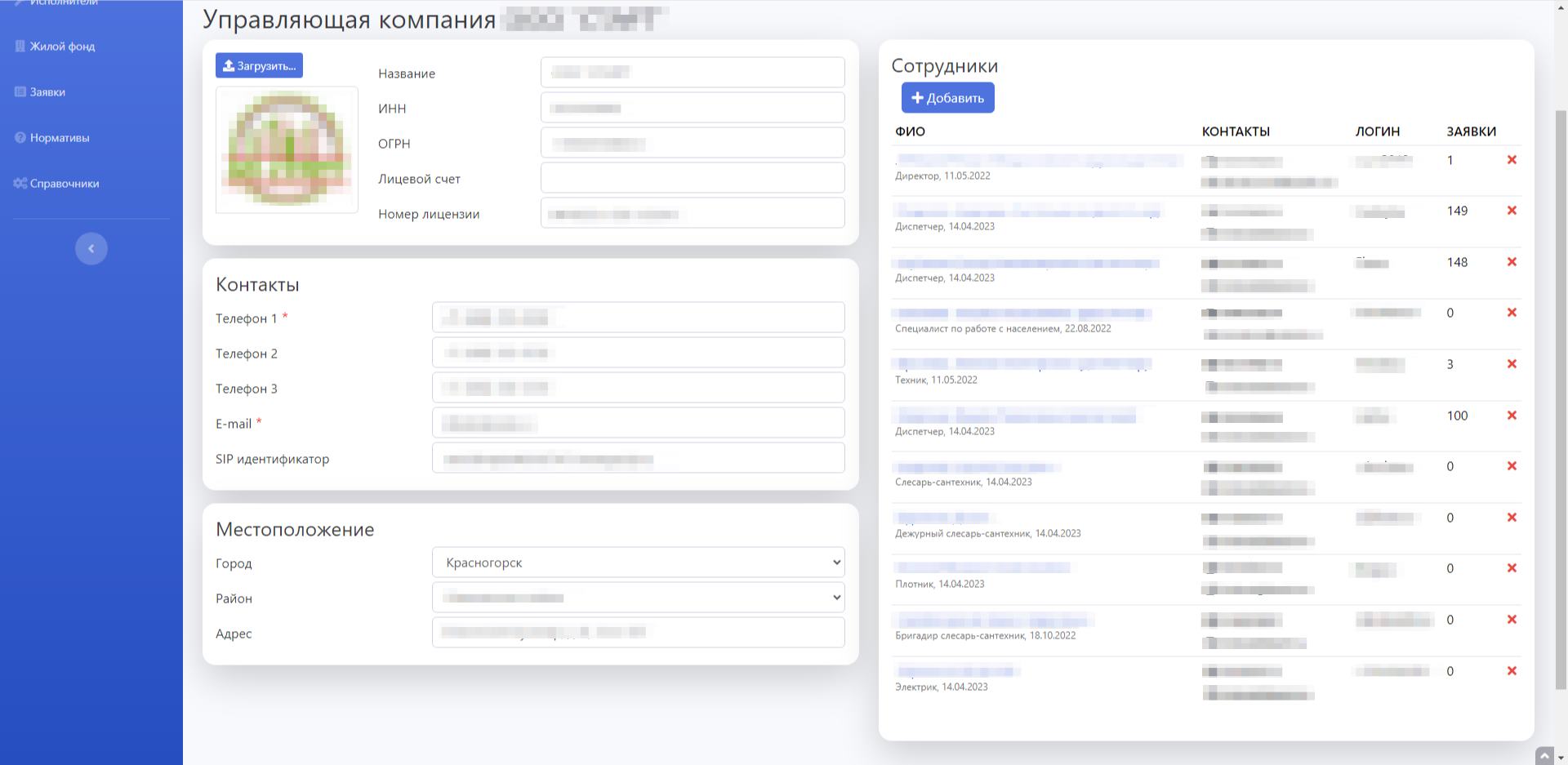Remove the Электрик employee with red X
This screenshot has width=1568, height=765.
click(1512, 671)
